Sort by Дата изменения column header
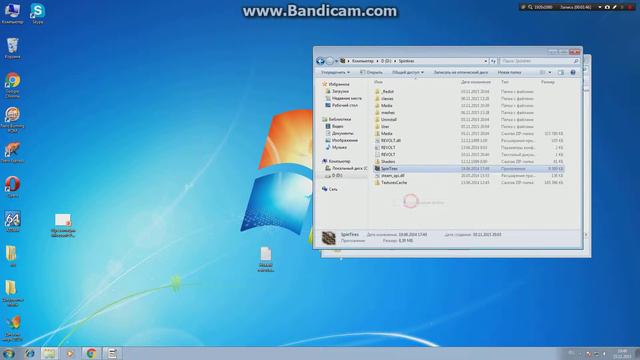 [476, 82]
